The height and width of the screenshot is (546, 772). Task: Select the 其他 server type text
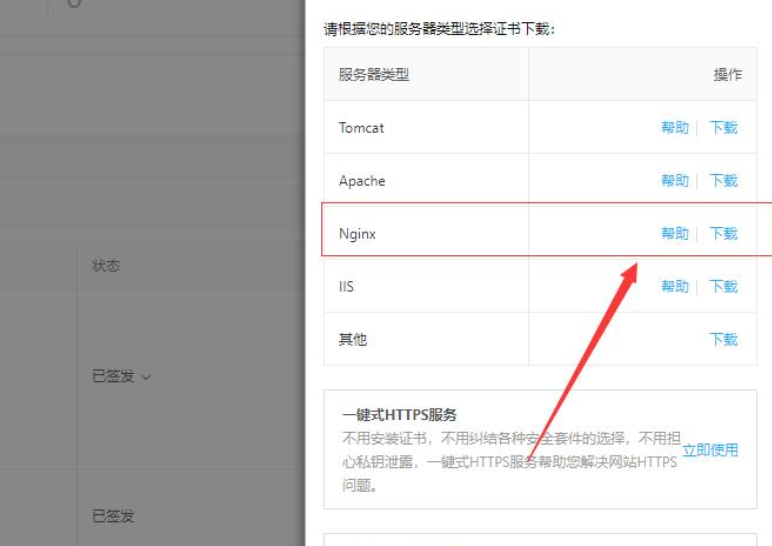(x=353, y=339)
